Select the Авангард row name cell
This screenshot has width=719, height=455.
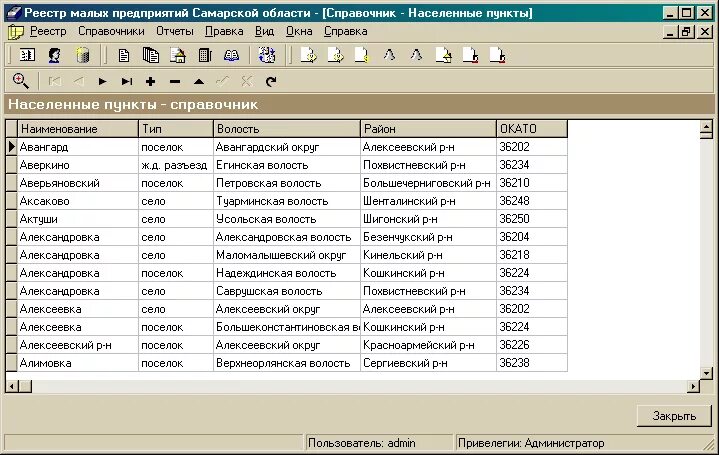[x=77, y=147]
